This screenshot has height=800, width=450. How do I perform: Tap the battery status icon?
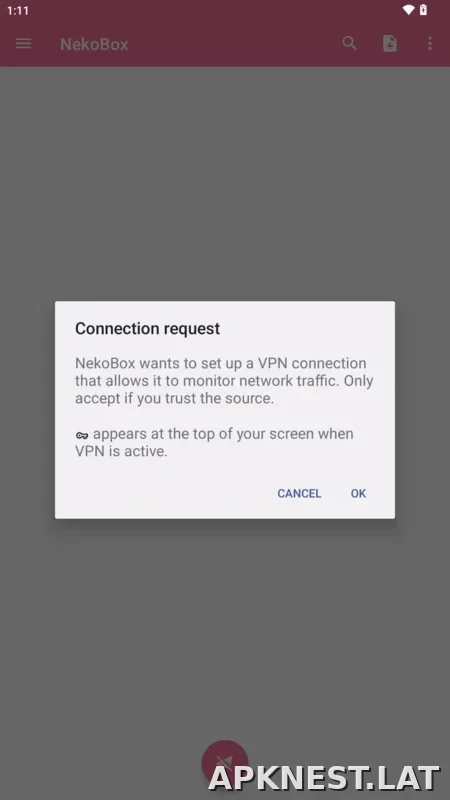[423, 10]
